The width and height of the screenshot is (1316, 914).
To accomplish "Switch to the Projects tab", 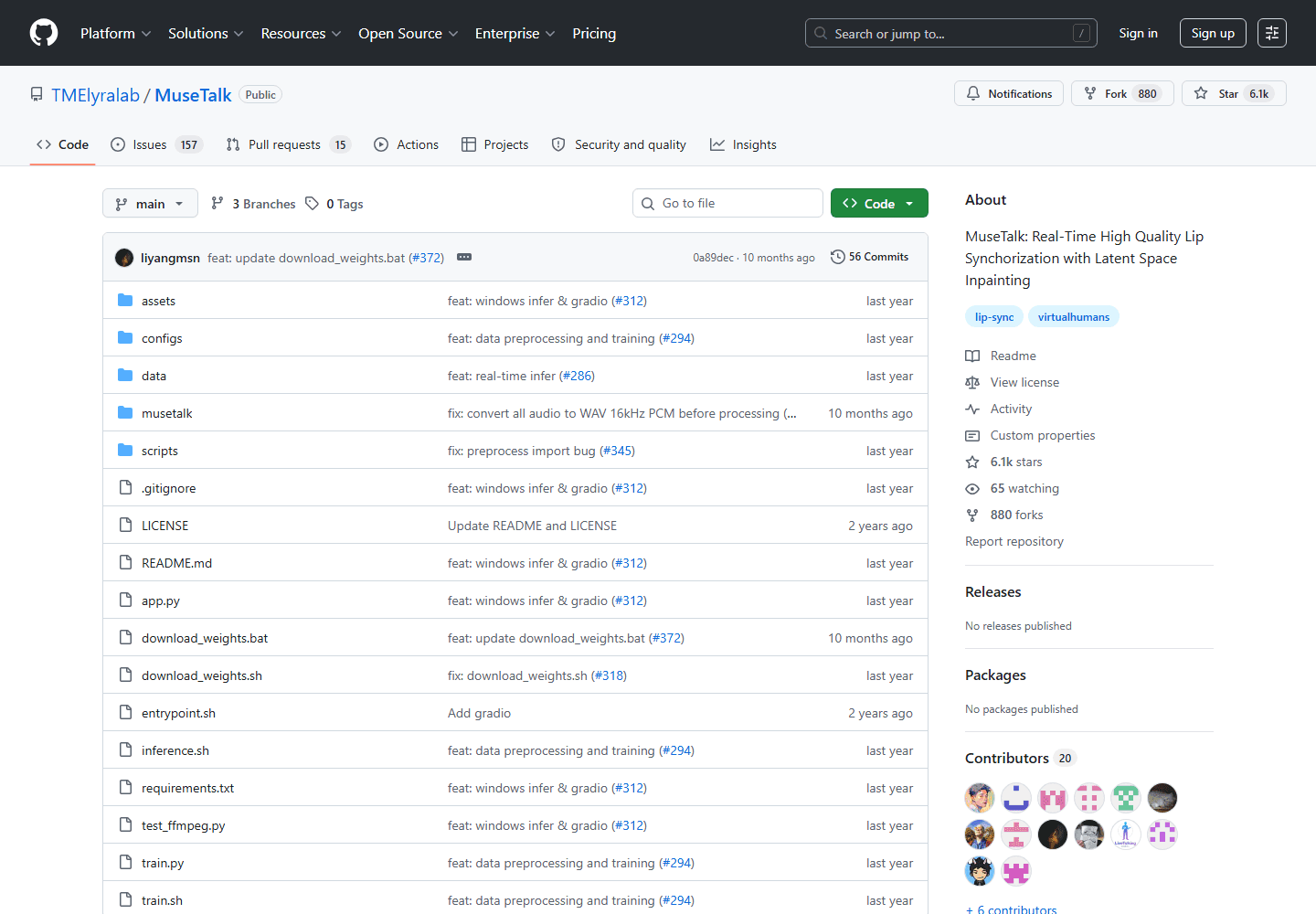I will tap(495, 144).
